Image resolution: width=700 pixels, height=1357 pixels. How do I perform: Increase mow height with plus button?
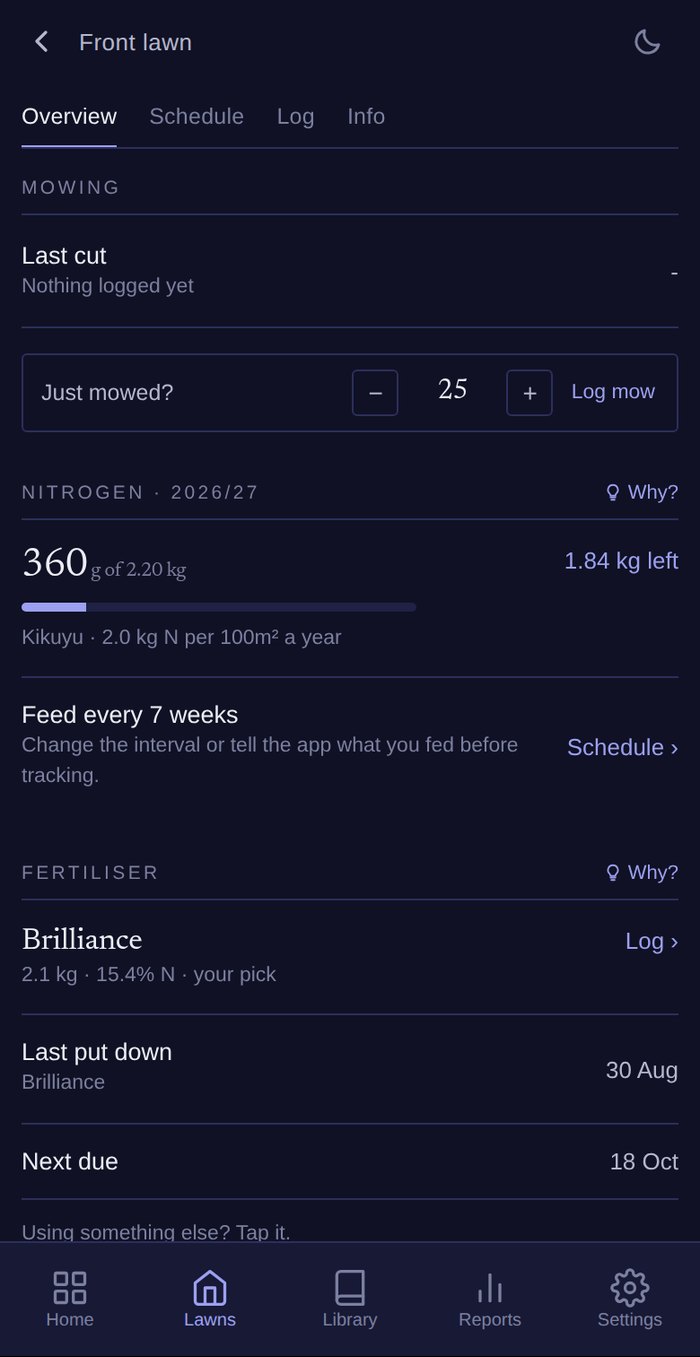(529, 393)
